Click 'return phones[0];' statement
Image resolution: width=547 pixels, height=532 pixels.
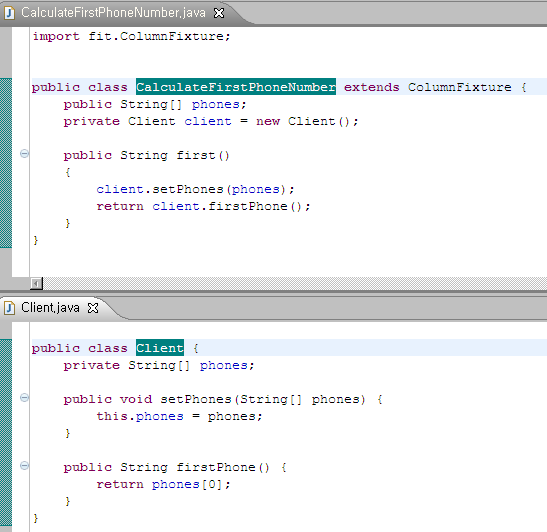[163, 484]
